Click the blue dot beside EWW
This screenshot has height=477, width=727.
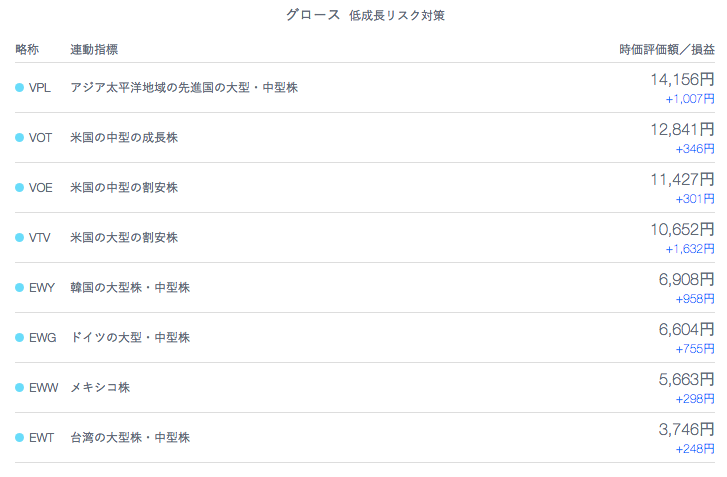point(19,388)
